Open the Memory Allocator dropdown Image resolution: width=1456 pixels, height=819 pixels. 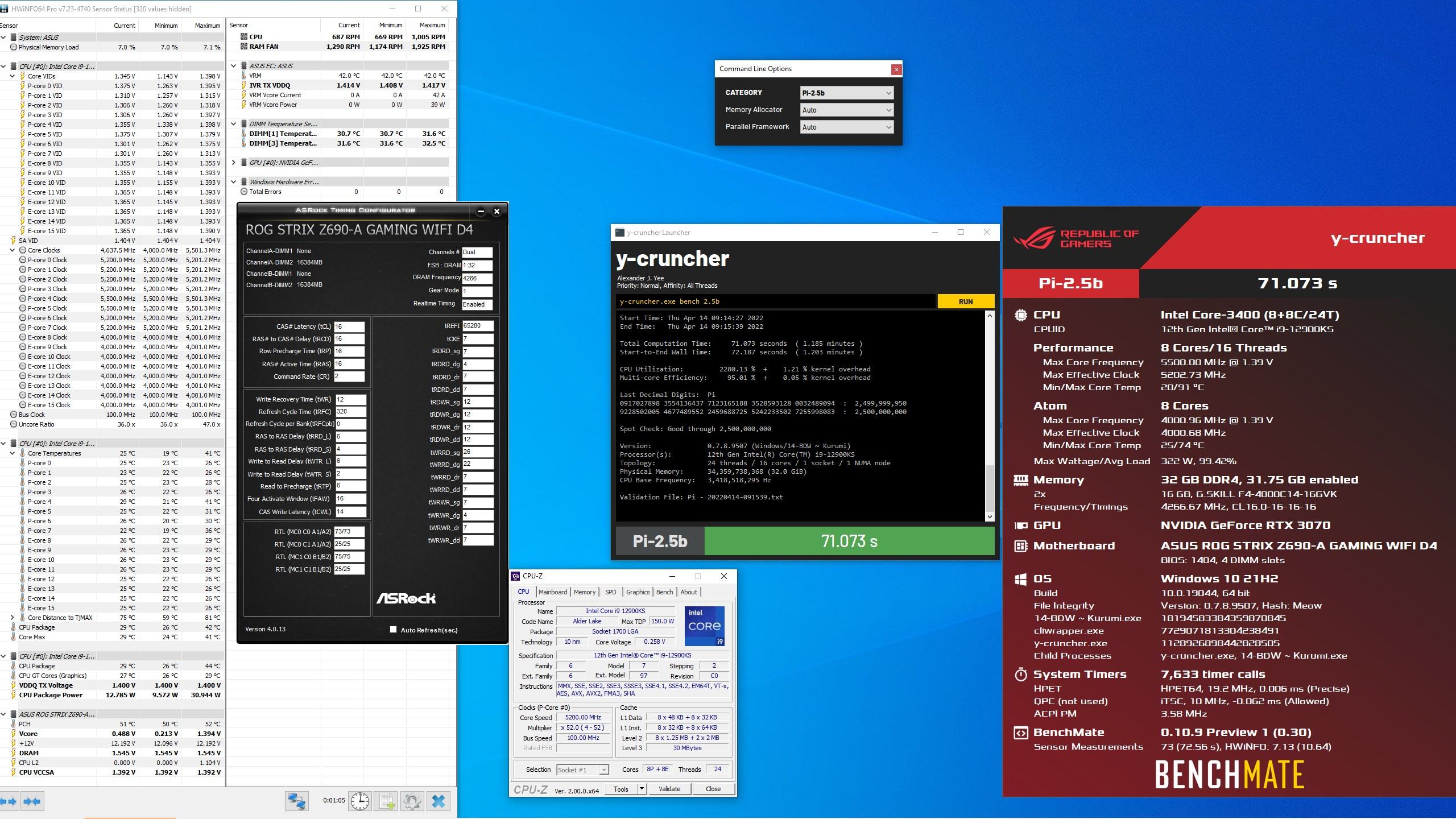pos(847,110)
